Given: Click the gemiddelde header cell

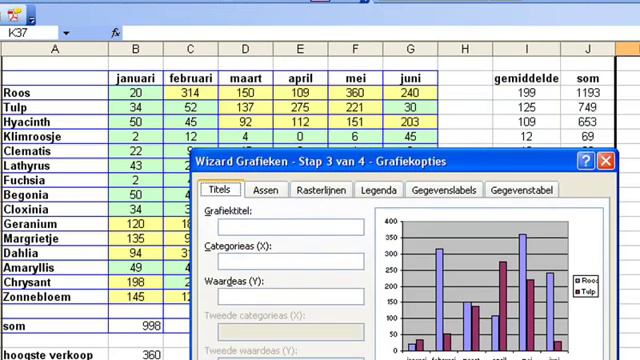Looking at the screenshot, I should coord(527,78).
